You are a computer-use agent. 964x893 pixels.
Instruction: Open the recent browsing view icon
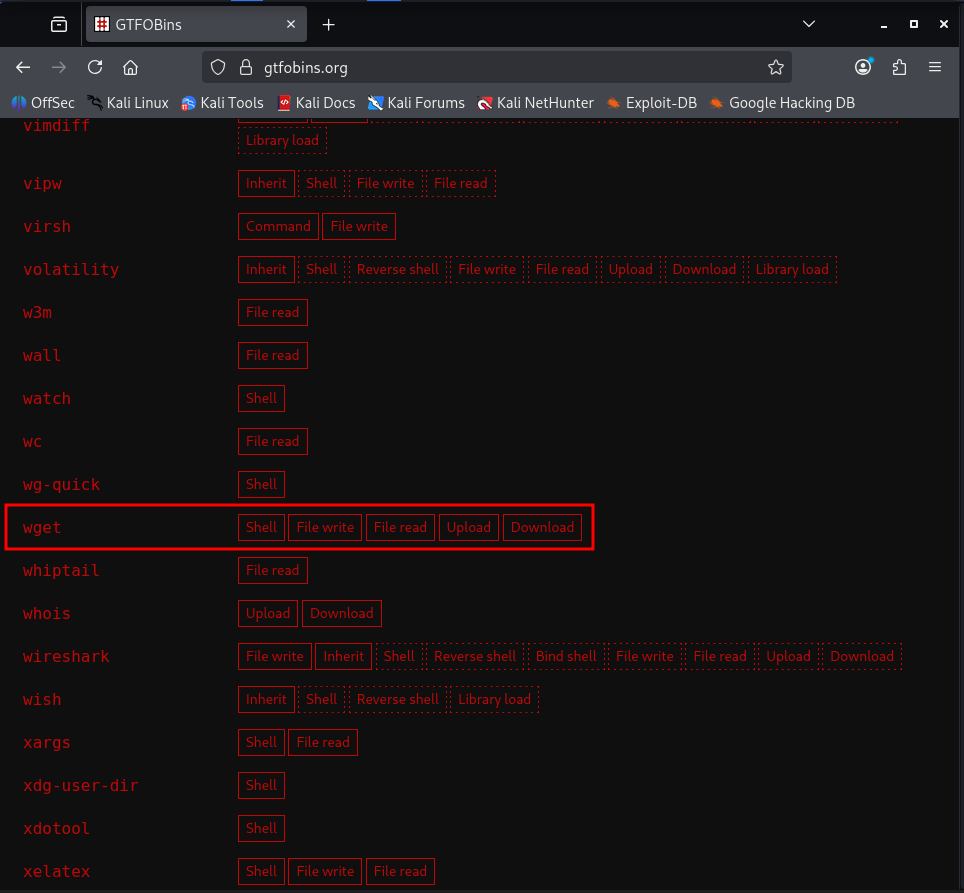coord(59,25)
